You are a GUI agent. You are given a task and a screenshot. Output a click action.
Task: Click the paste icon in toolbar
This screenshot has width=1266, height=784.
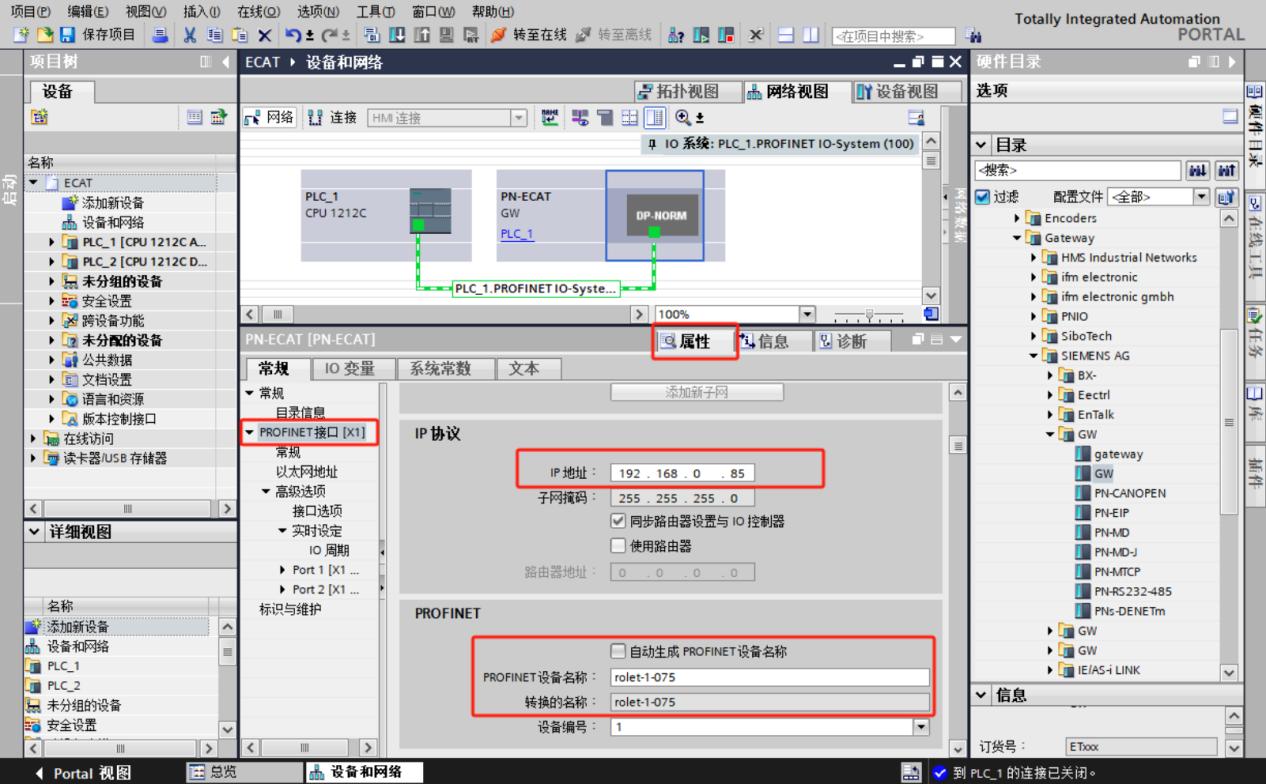(x=239, y=36)
